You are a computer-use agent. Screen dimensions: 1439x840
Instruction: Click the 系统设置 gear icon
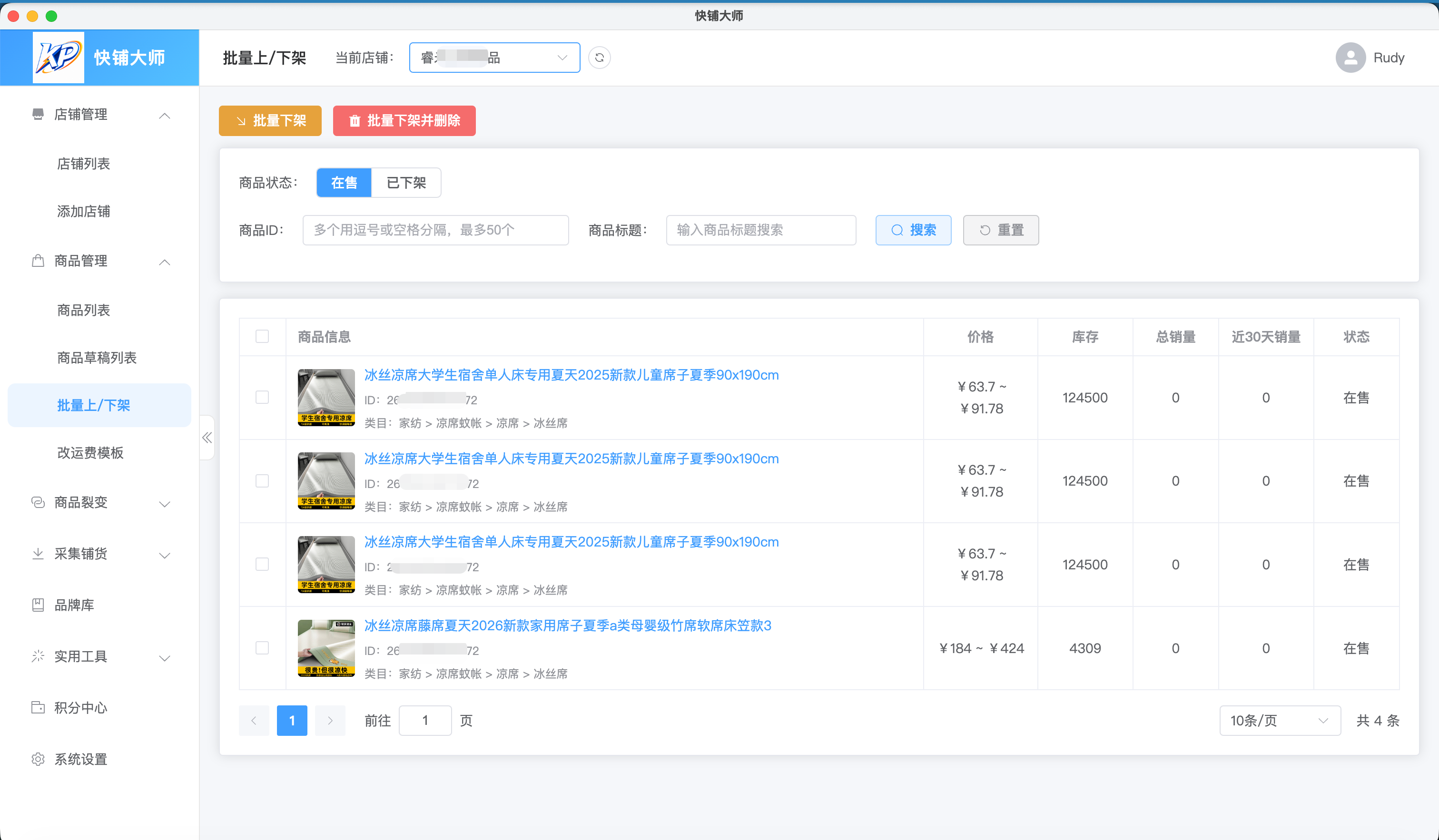[x=38, y=759]
